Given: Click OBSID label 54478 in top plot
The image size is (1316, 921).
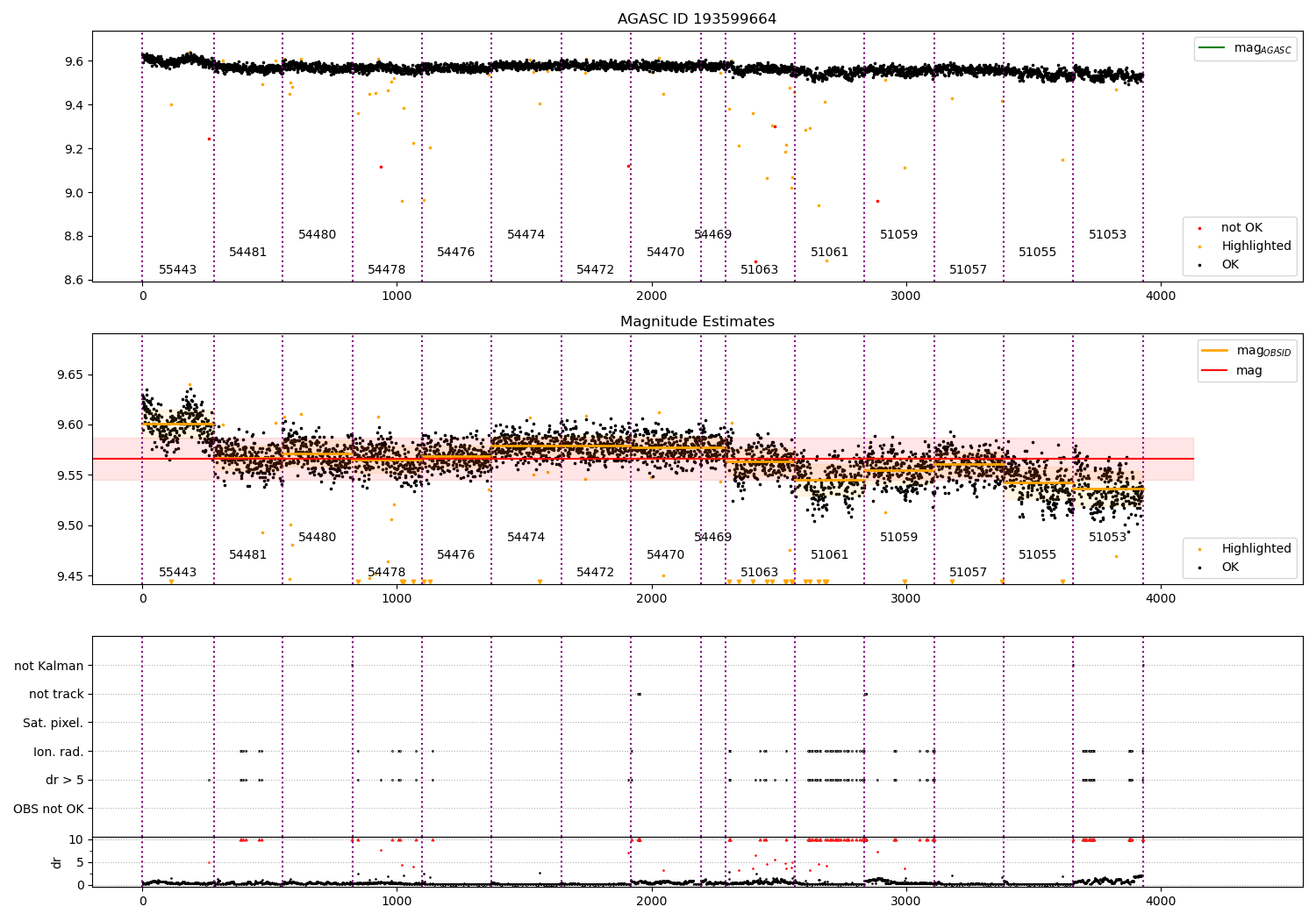Looking at the screenshot, I should click(x=386, y=270).
